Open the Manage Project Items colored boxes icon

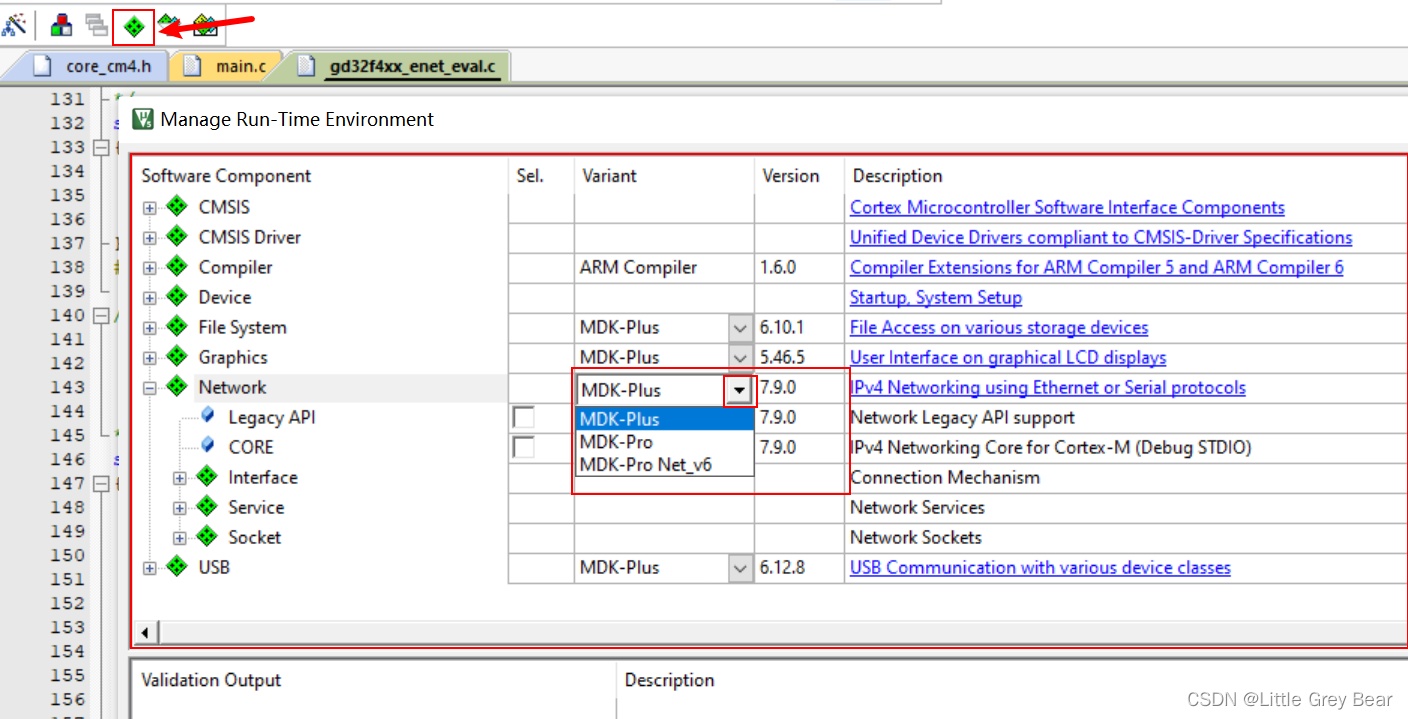[x=62, y=25]
